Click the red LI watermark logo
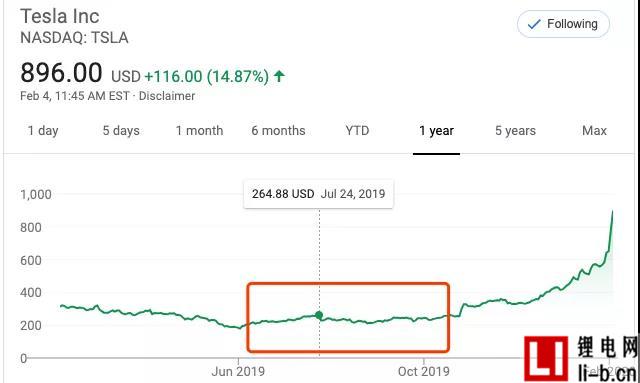The image size is (640, 383). 546,359
